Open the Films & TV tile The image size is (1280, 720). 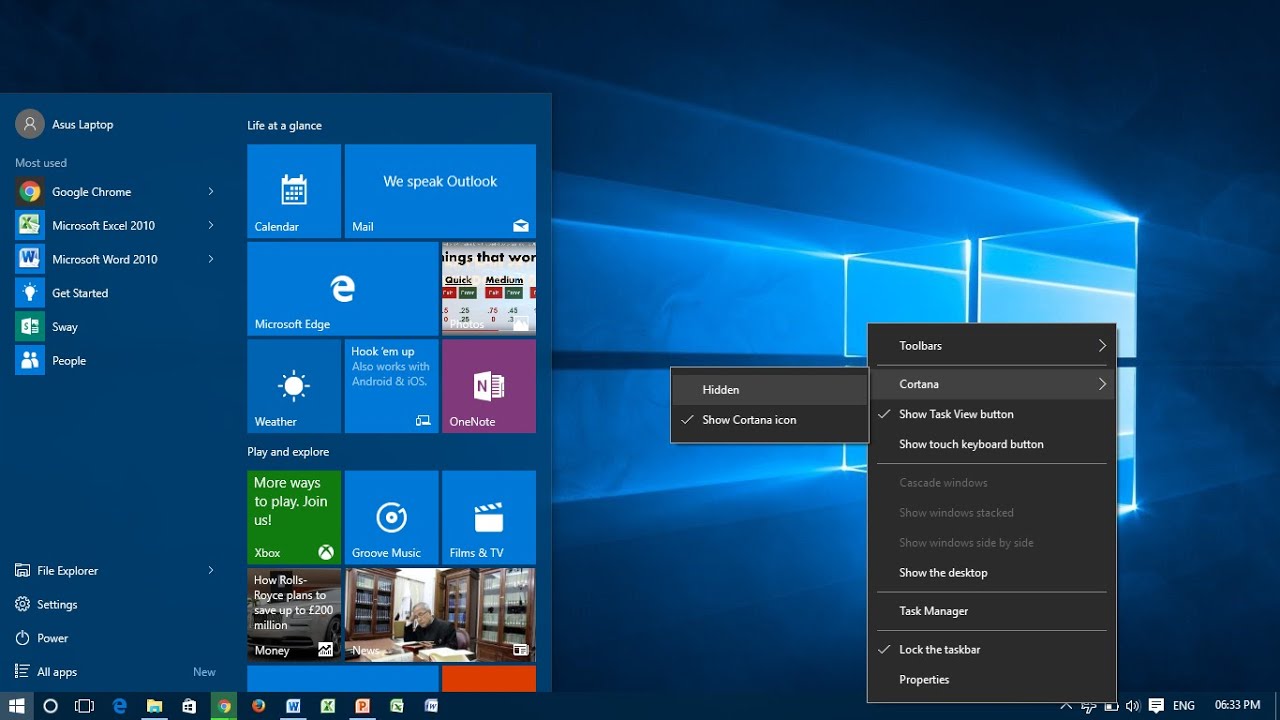pyautogui.click(x=489, y=517)
